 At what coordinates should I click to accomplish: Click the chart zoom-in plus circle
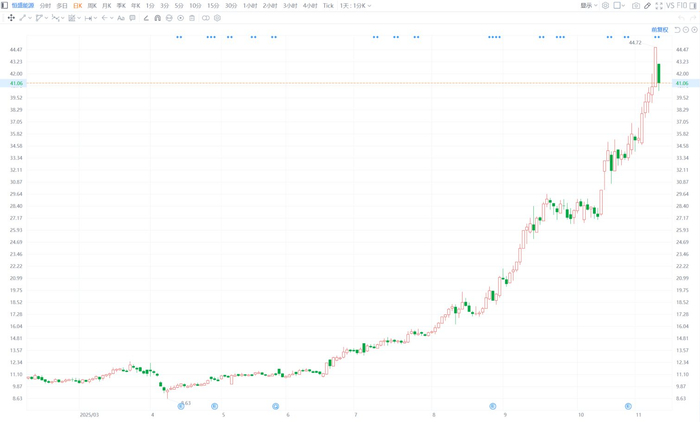click(x=694, y=29)
